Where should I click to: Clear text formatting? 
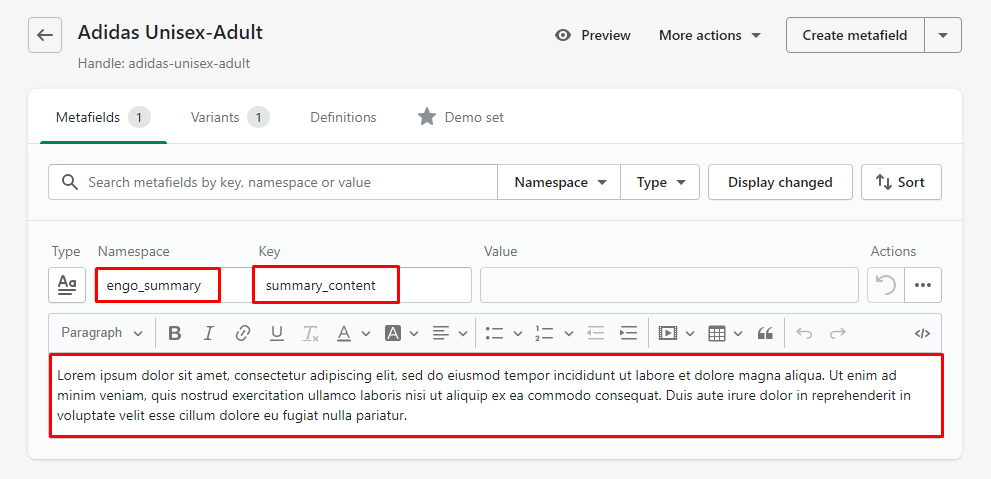click(x=310, y=333)
